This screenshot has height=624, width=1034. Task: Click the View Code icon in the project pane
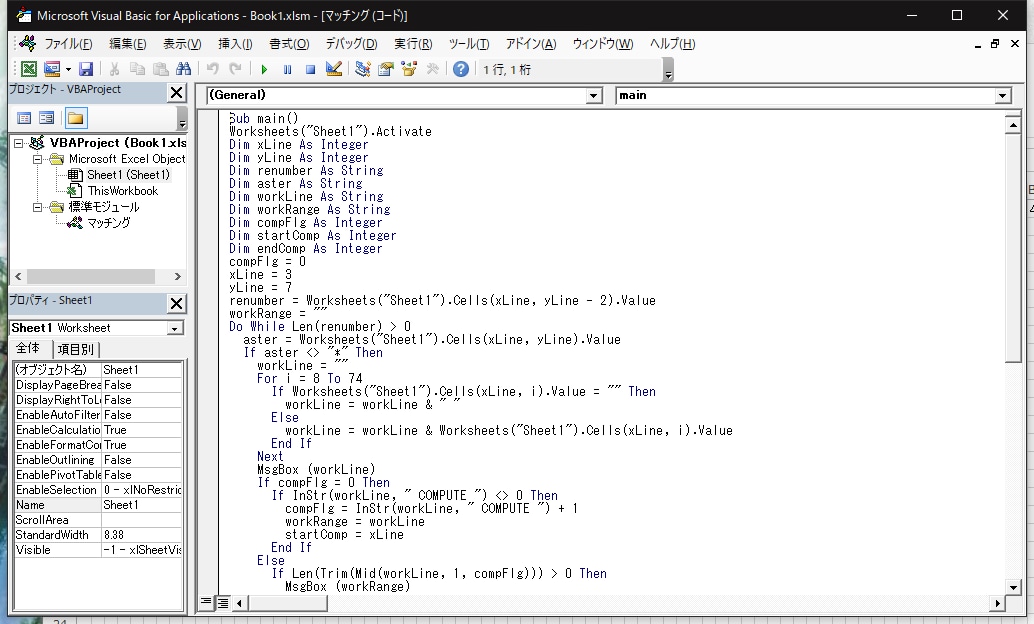click(24, 118)
